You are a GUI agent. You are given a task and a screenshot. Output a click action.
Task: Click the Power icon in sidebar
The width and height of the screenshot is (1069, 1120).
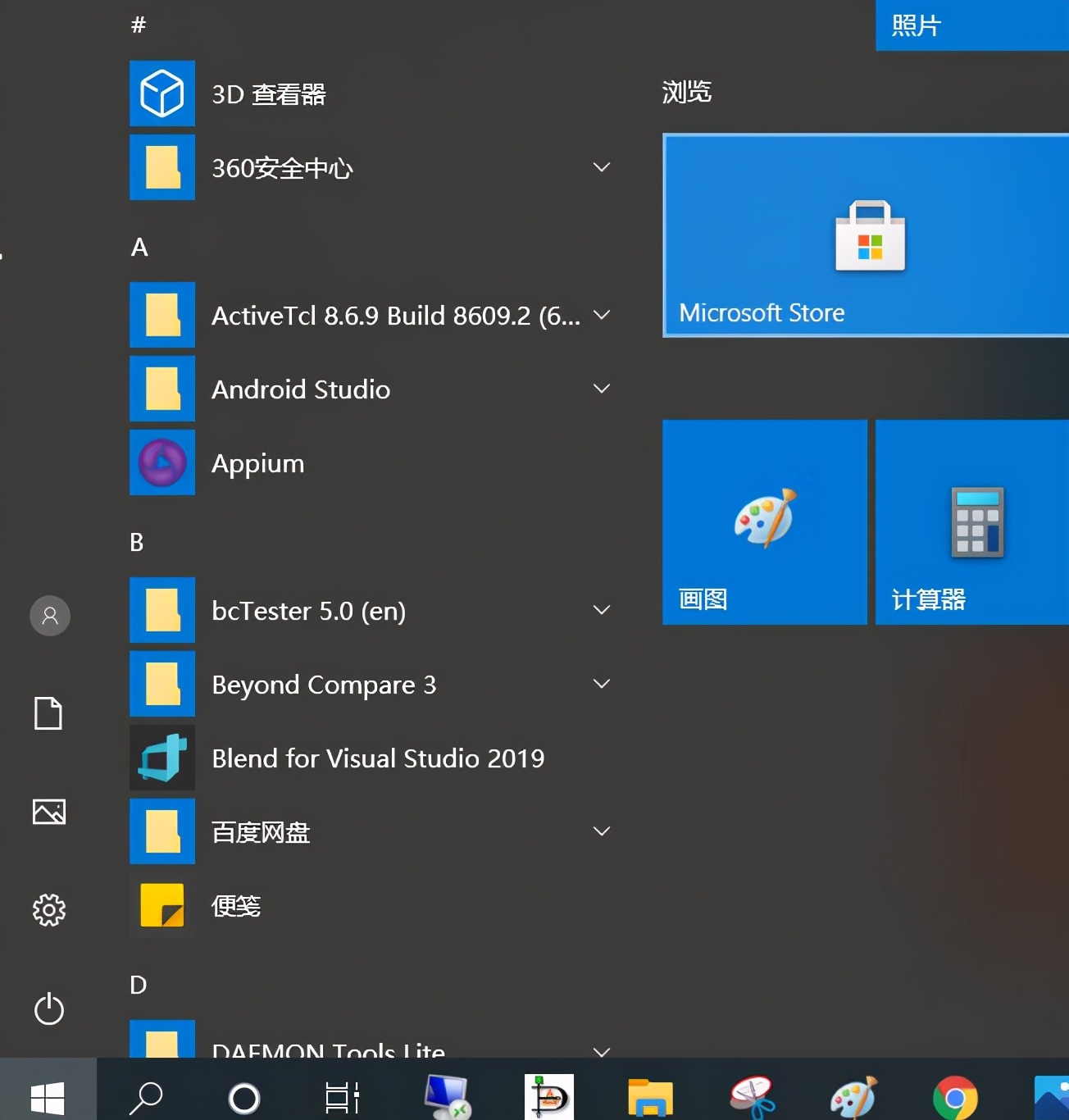(49, 1008)
